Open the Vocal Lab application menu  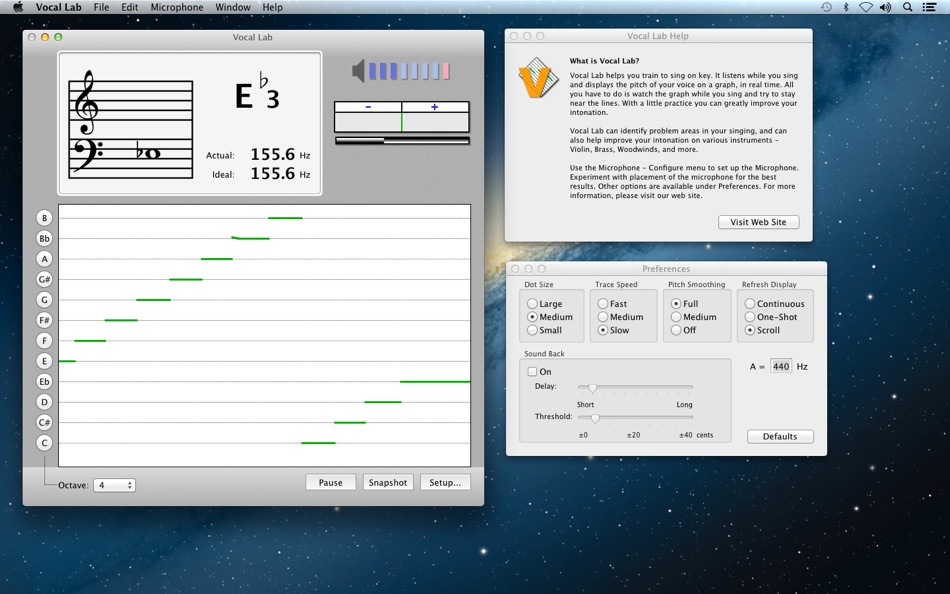coord(59,7)
